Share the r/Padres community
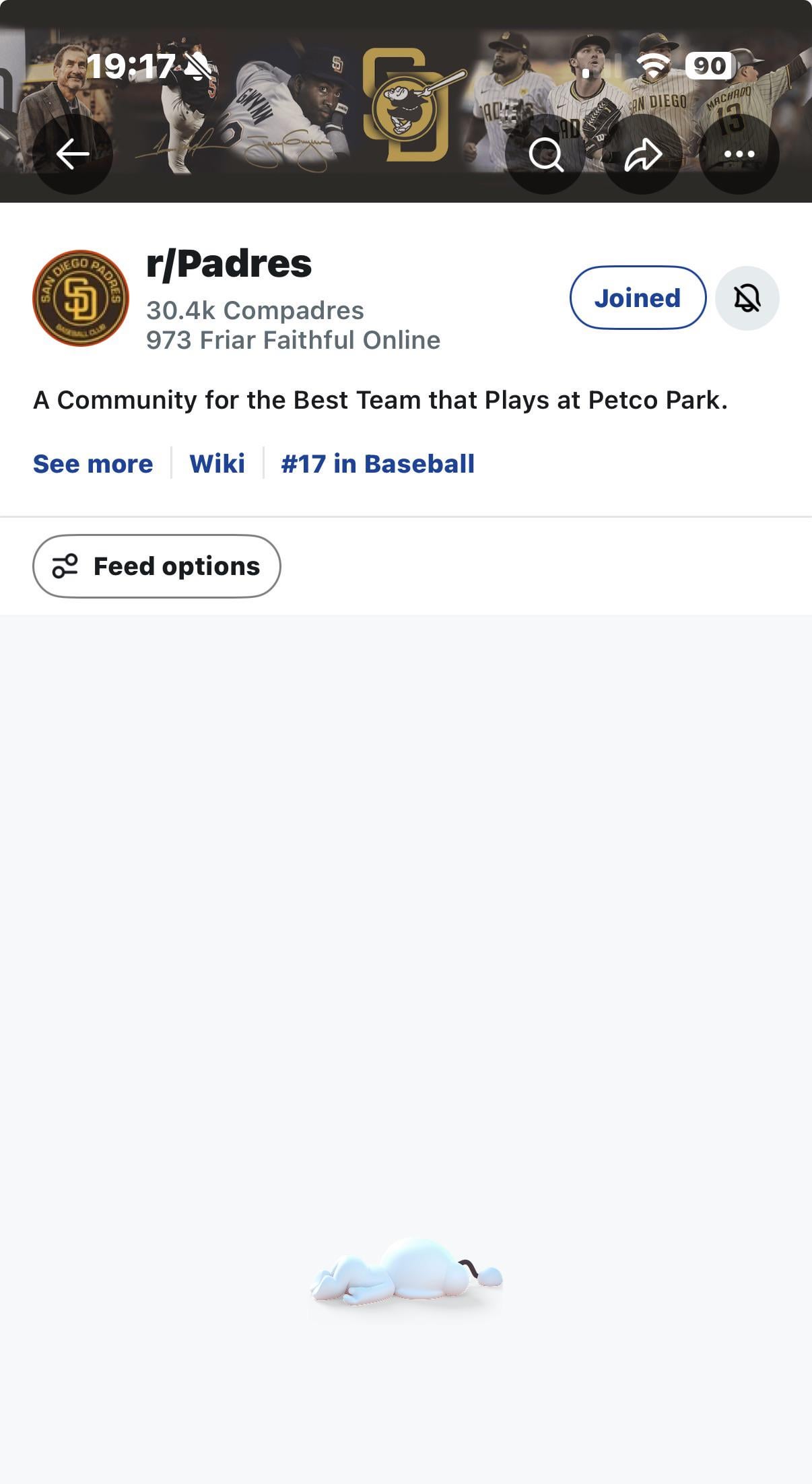 [x=642, y=154]
